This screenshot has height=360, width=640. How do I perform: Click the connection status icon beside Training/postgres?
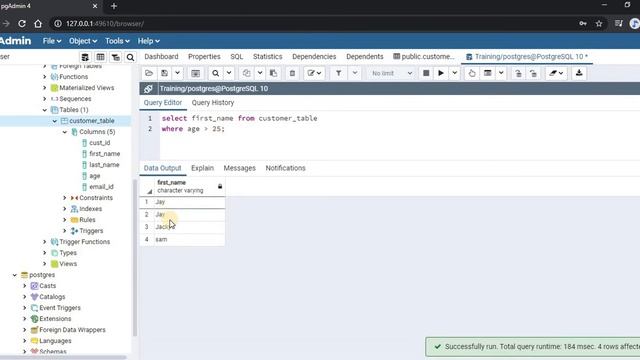click(148, 89)
